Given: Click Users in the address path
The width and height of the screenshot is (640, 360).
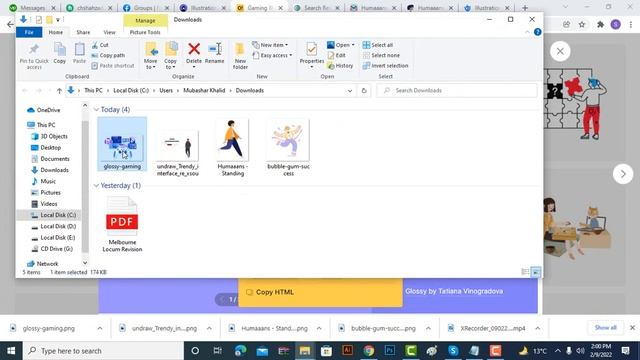Looking at the screenshot, I should pos(166,91).
